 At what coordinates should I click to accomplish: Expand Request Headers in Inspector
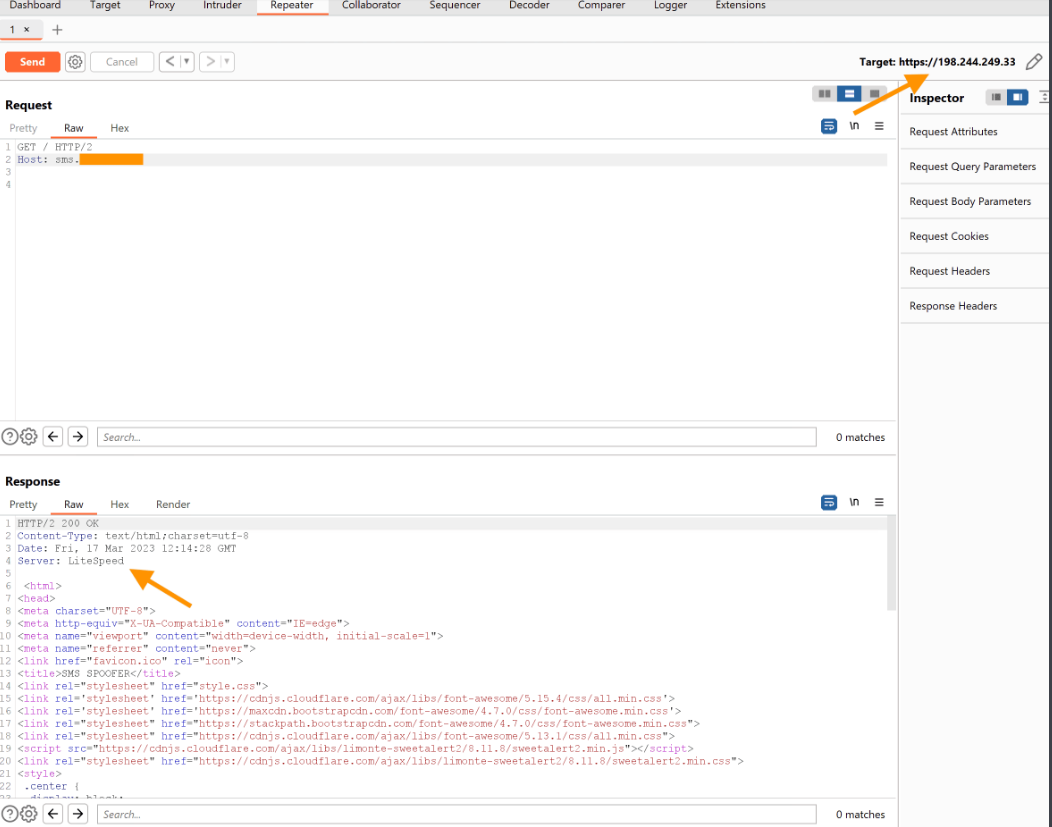click(x=949, y=271)
